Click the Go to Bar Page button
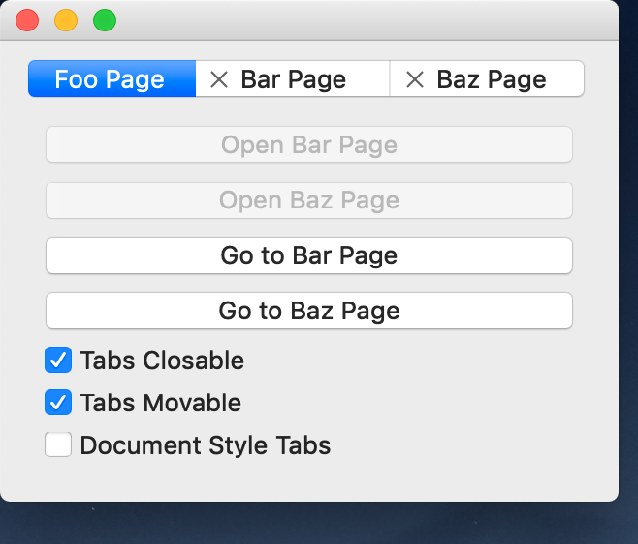The image size is (638, 544). coord(309,256)
